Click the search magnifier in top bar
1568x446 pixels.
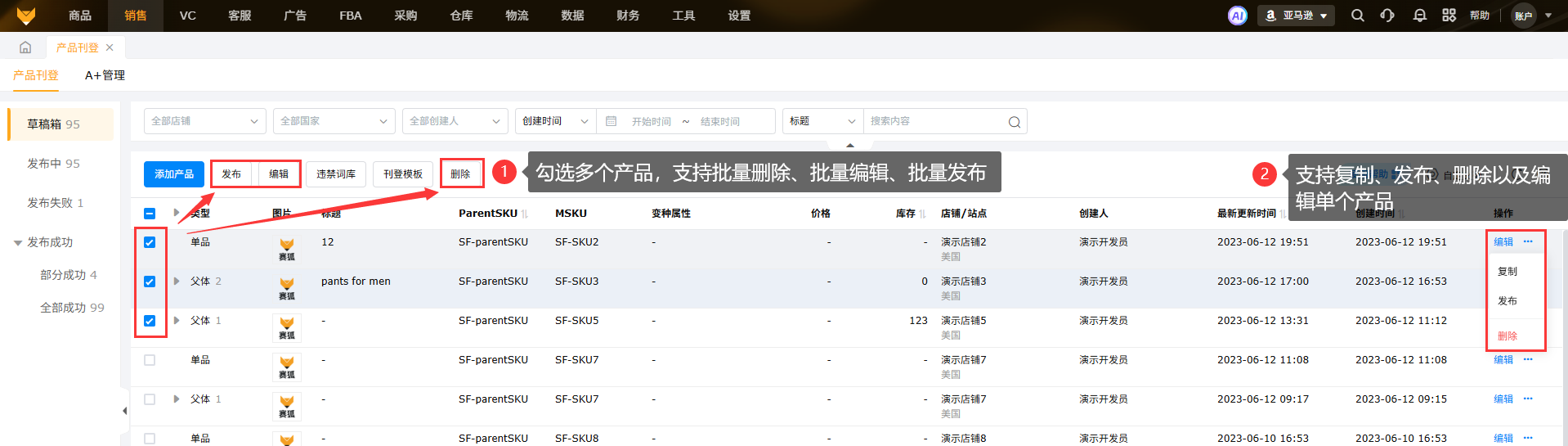point(1357,16)
